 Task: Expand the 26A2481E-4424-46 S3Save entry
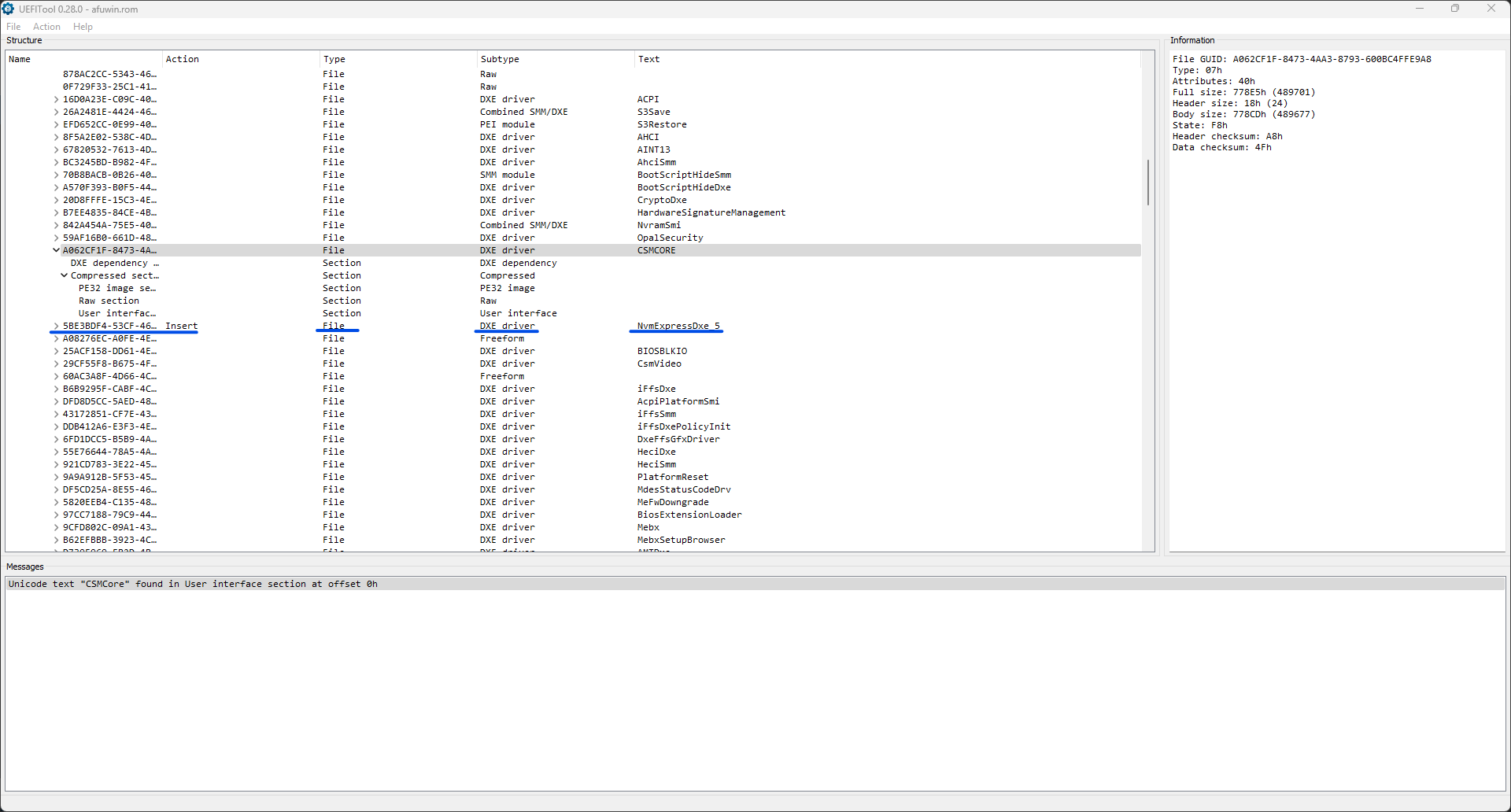point(56,112)
